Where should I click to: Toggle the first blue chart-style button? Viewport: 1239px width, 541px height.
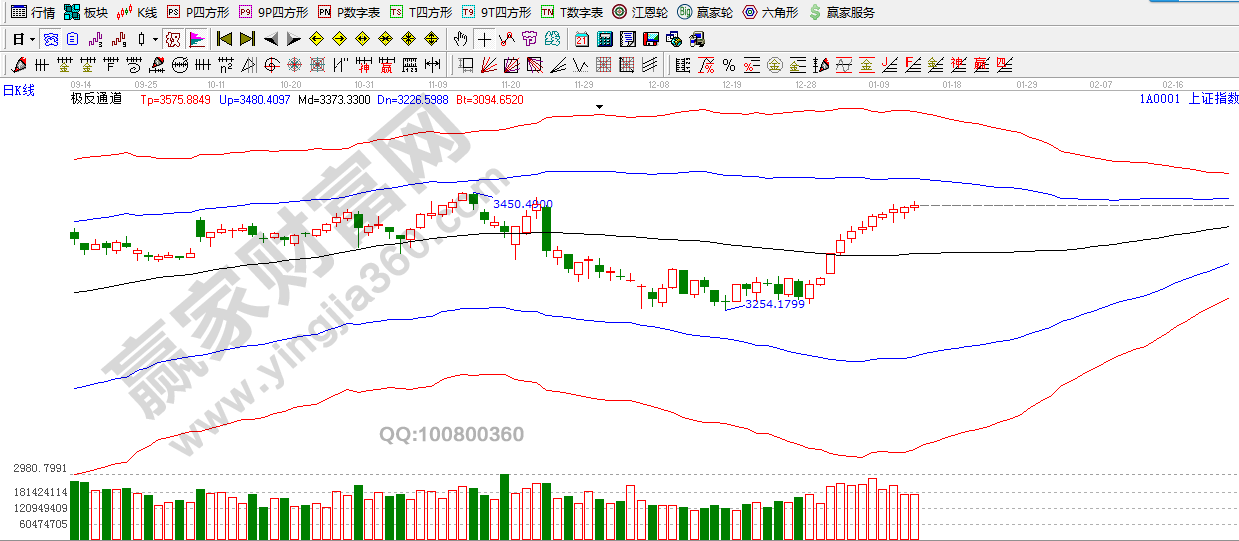point(49,39)
